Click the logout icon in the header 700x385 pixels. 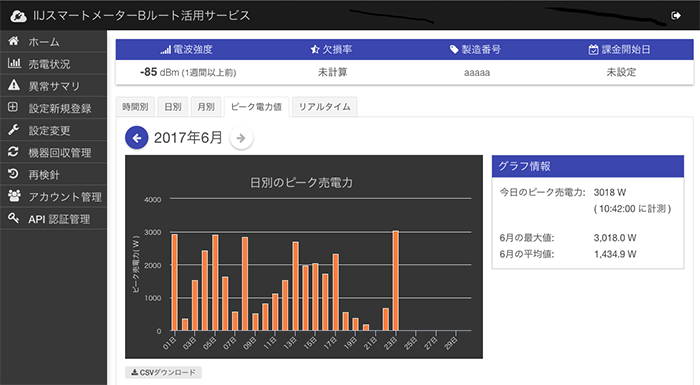(676, 16)
